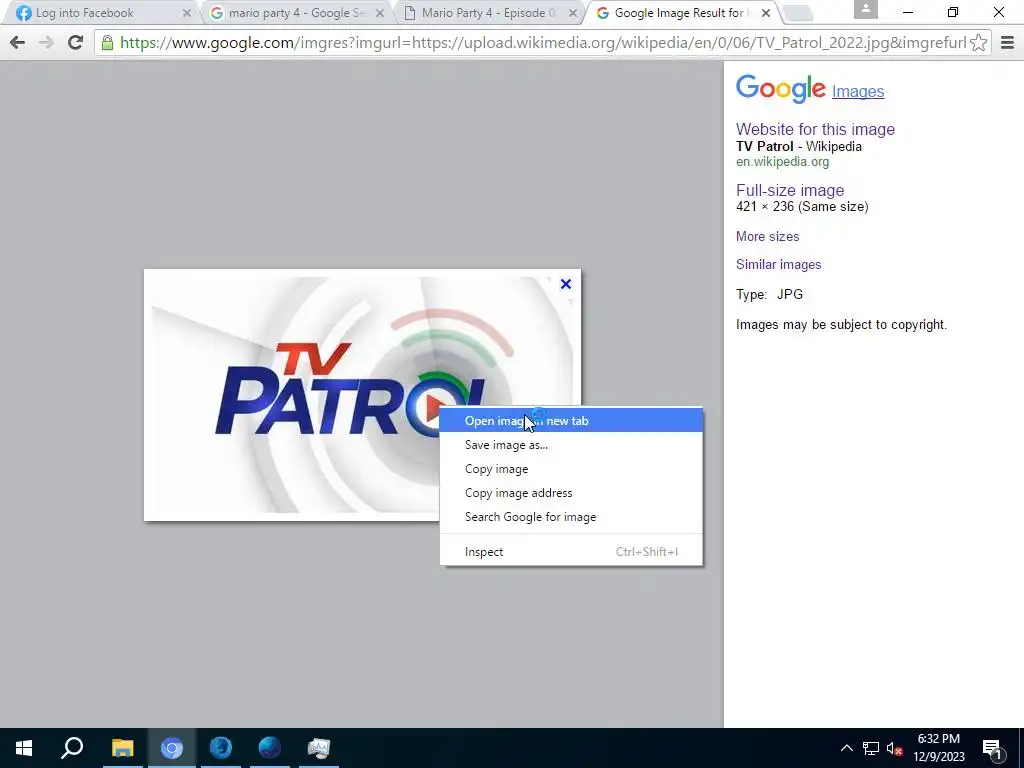Open the notification center icon
The image size is (1024, 768).
pyautogui.click(x=992, y=749)
